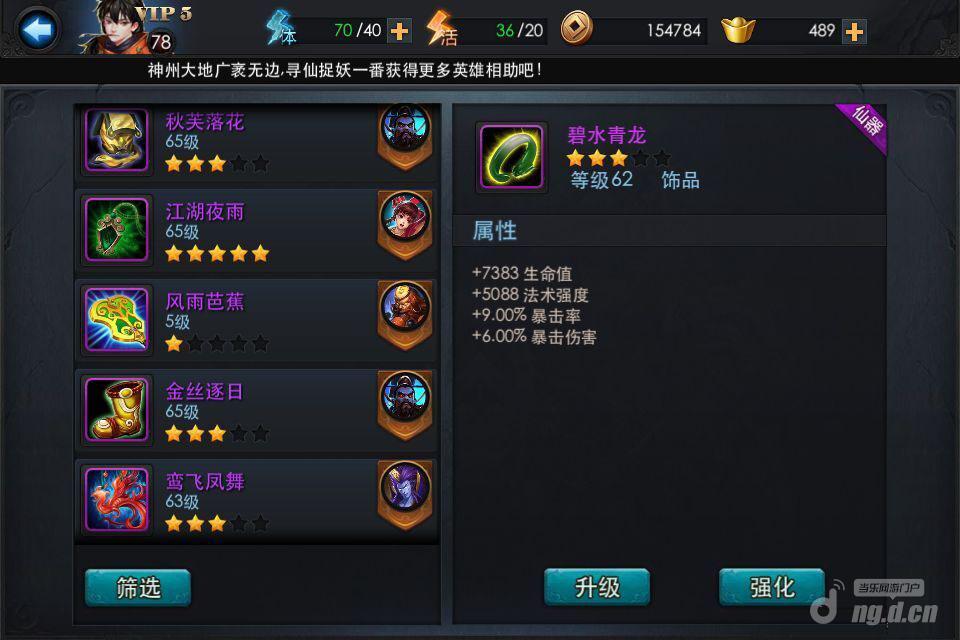
Task: Select the 金丝逐日 boots item
Action: point(255,410)
